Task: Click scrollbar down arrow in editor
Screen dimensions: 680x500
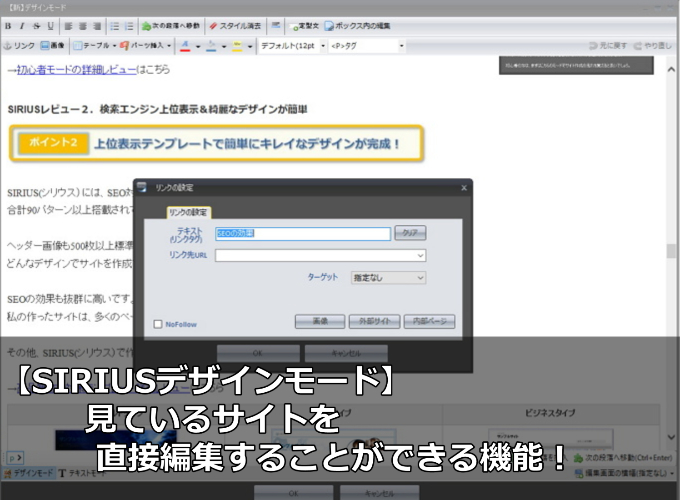Action: pyautogui.click(x=671, y=437)
